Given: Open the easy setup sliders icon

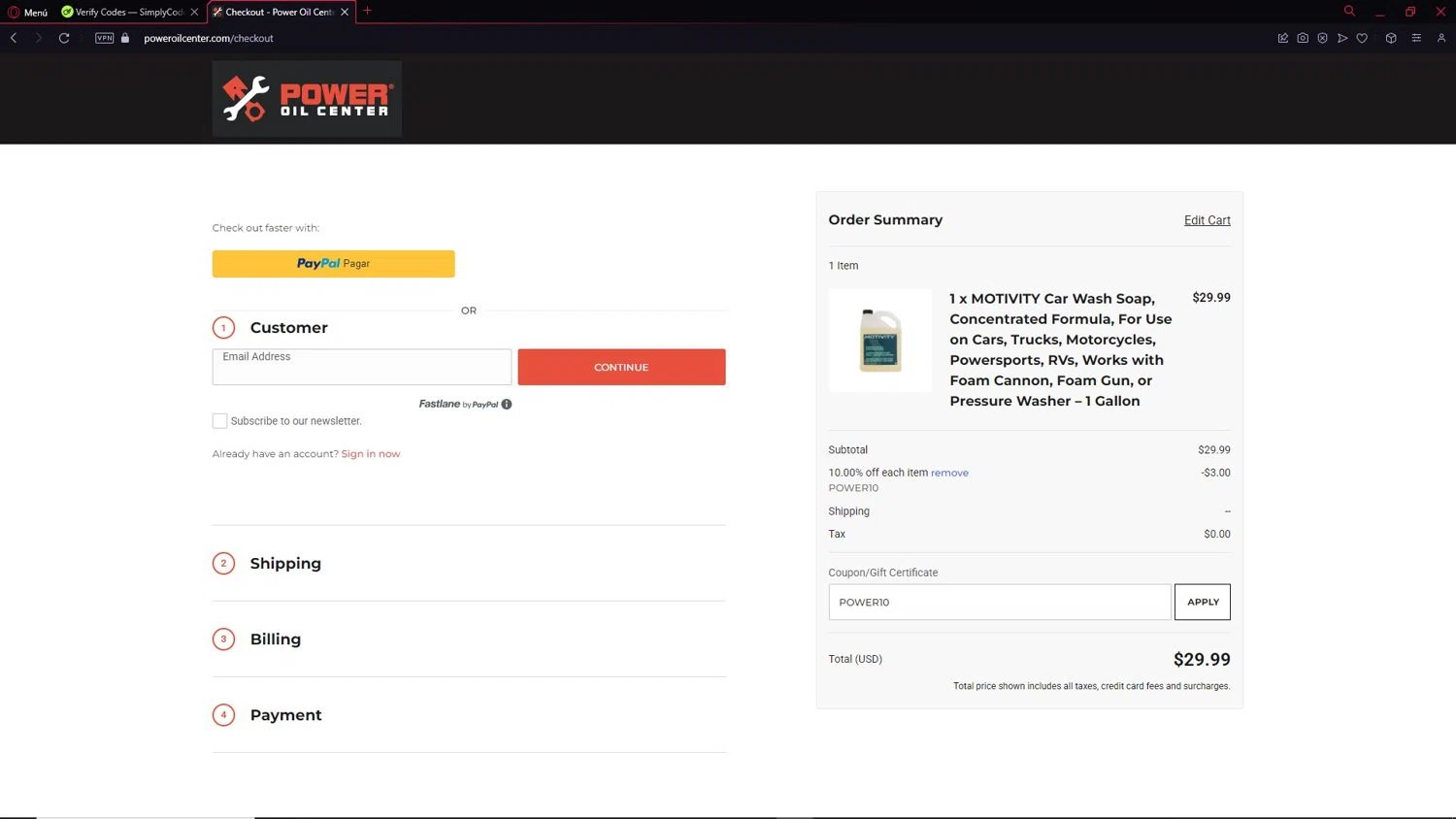Looking at the screenshot, I should (x=1416, y=38).
